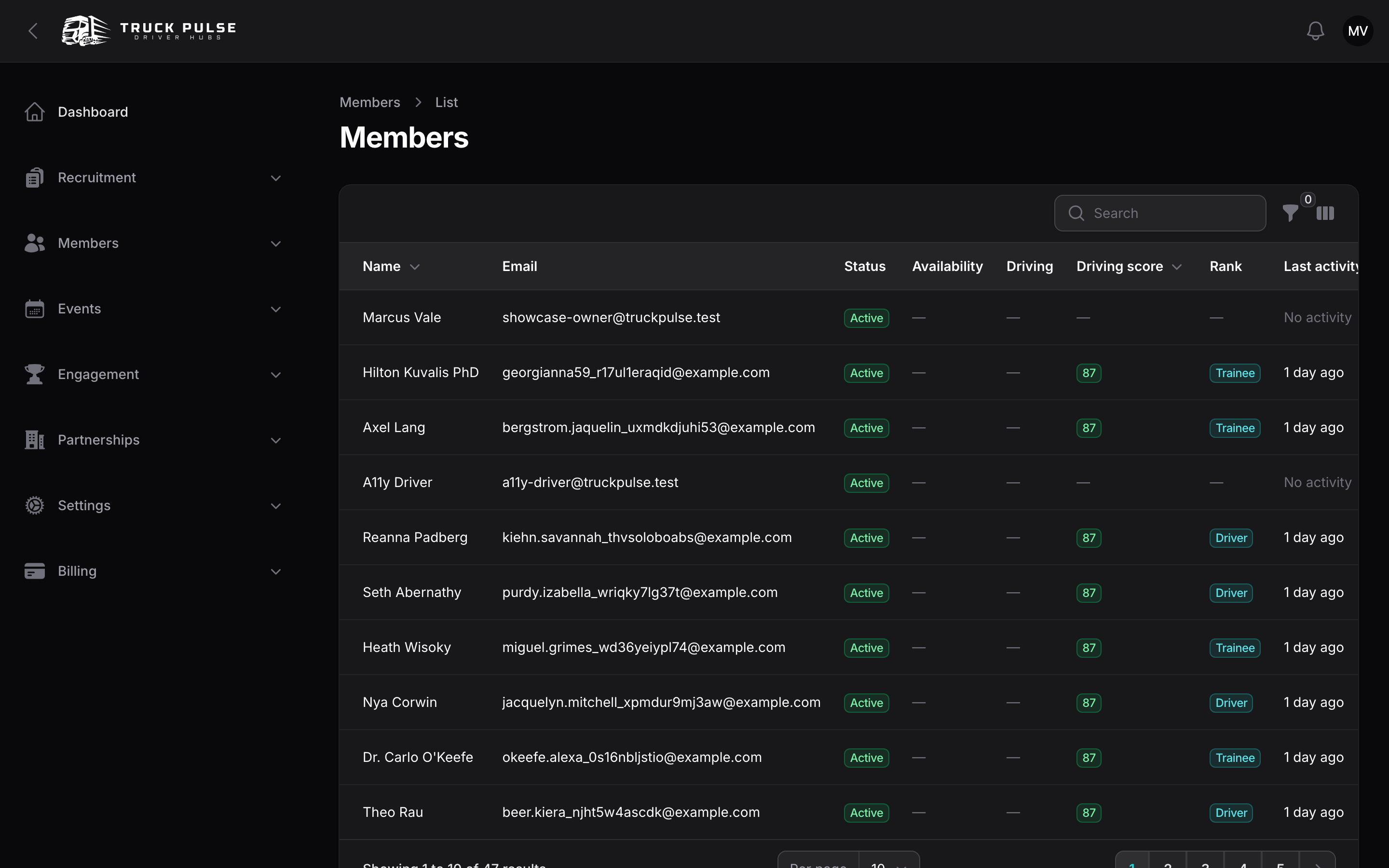The image size is (1389, 868).
Task: Click the filter count badge showing 0
Action: click(1307, 199)
